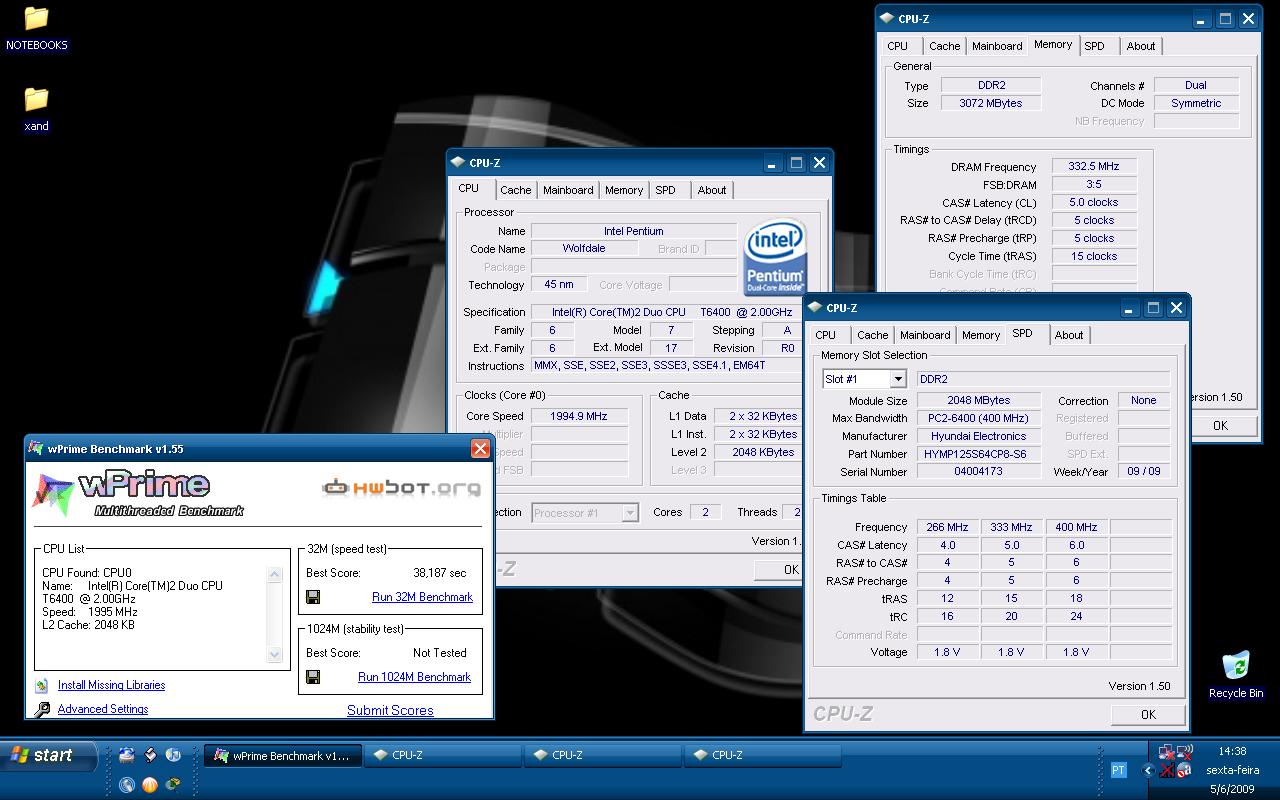This screenshot has width=1280, height=800.
Task: Open About tab in the CPU-Z SPD window
Action: pyautogui.click(x=1069, y=335)
